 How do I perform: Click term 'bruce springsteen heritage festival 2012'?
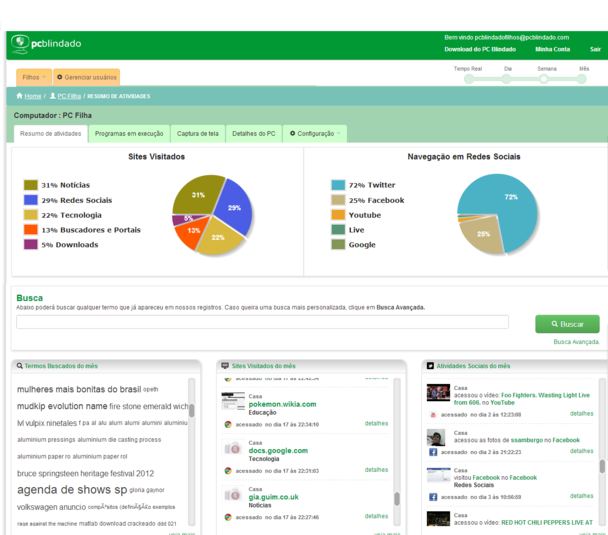(x=85, y=473)
